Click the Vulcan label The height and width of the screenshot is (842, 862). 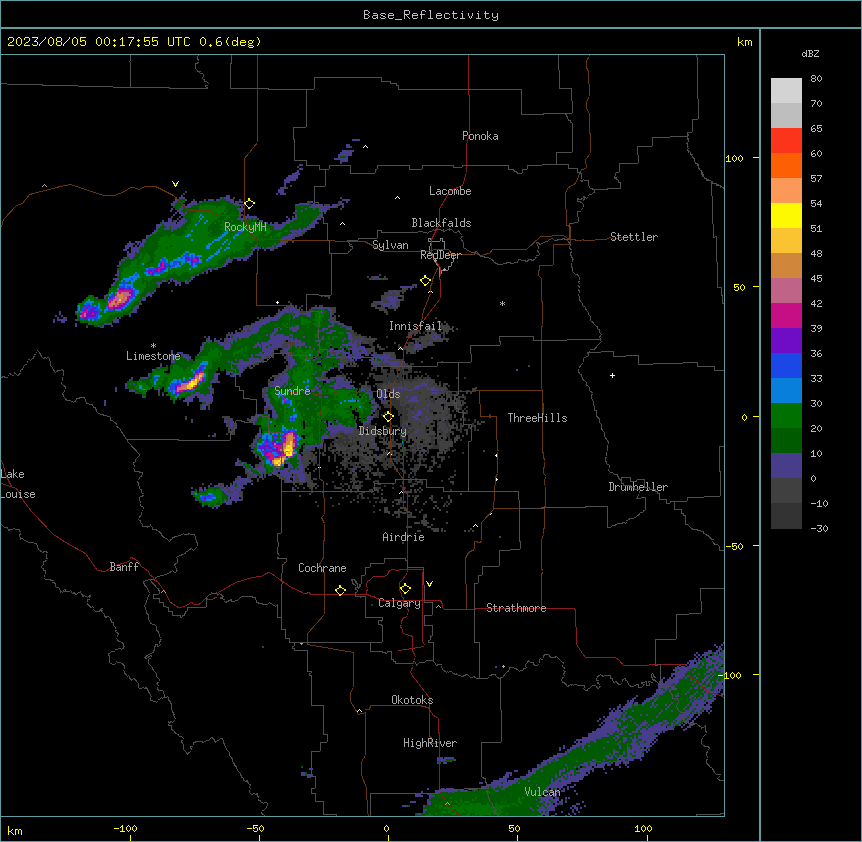[542, 792]
